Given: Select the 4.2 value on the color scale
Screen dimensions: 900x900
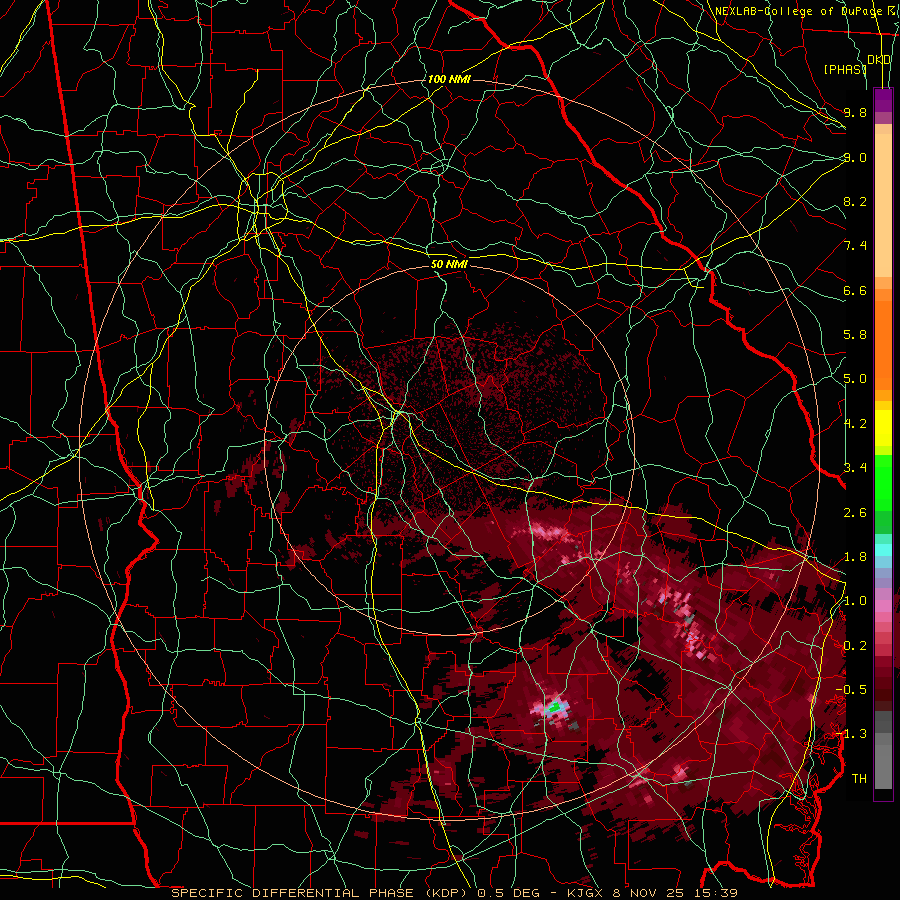Looking at the screenshot, I should [x=855, y=424].
